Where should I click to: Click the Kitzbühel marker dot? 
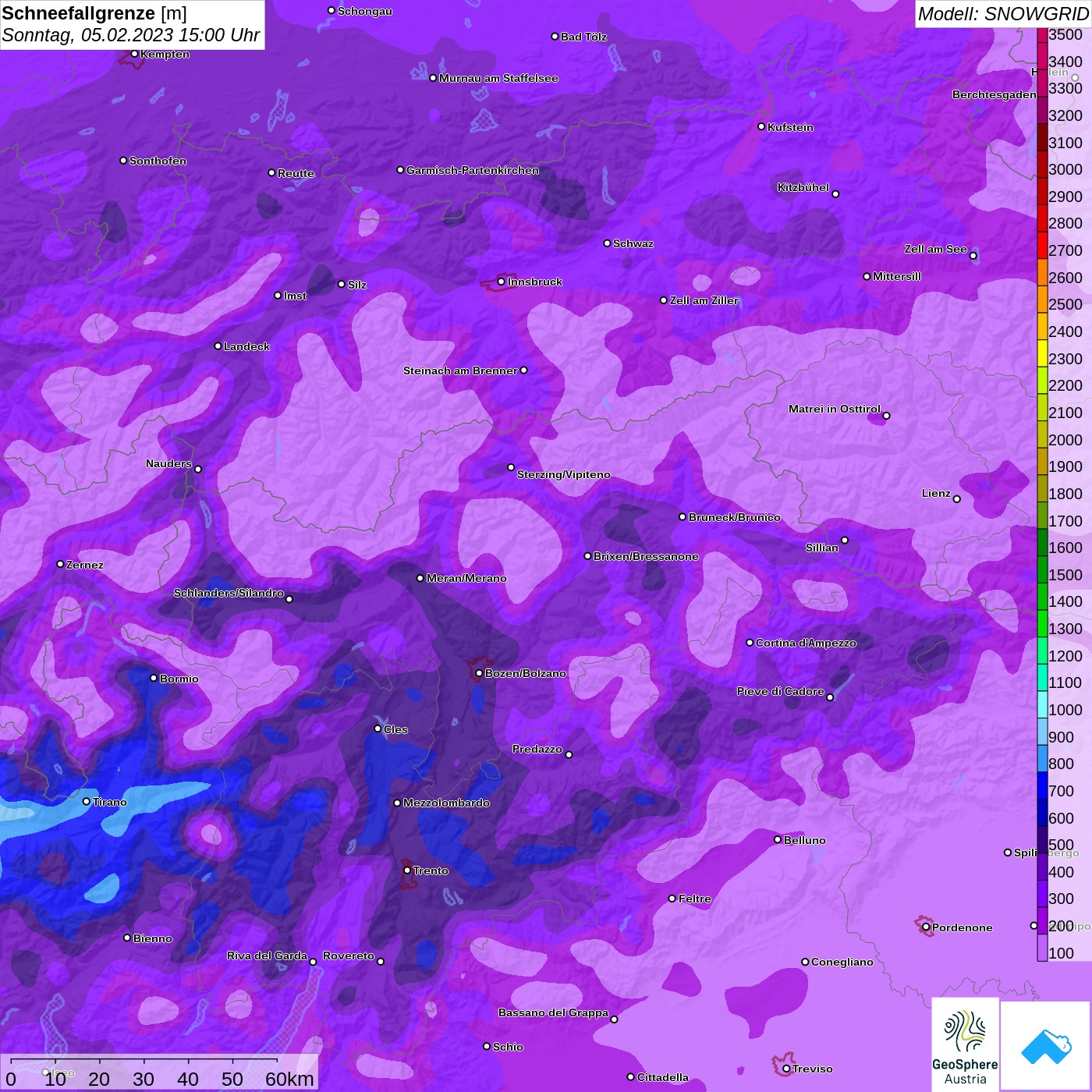coord(835,194)
